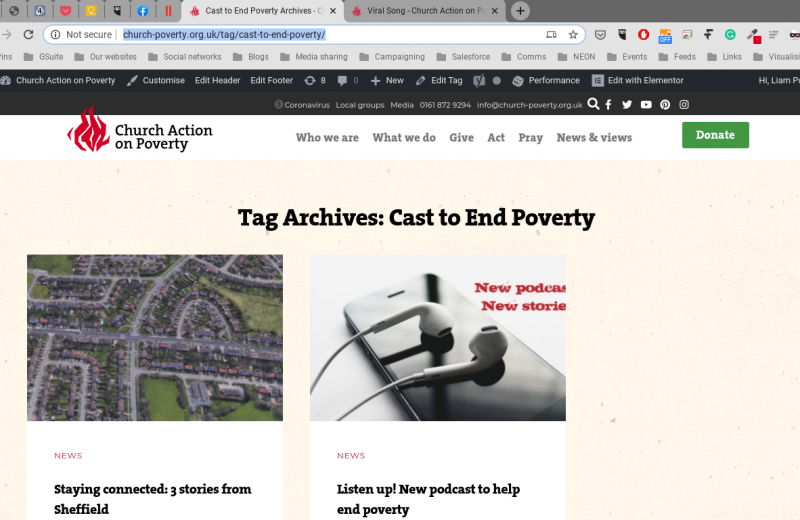Click the eyedropper color picker extension
The width and height of the screenshot is (800, 520).
click(x=753, y=35)
